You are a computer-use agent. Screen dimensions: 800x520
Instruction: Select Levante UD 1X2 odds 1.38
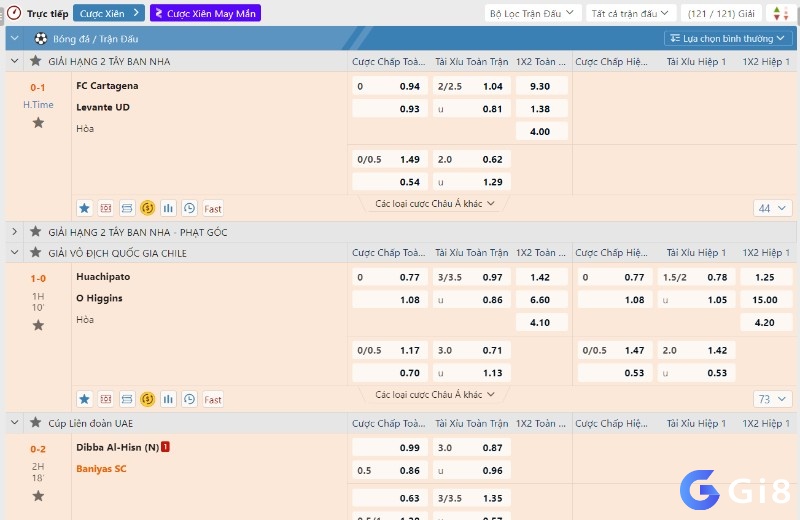[x=541, y=109]
